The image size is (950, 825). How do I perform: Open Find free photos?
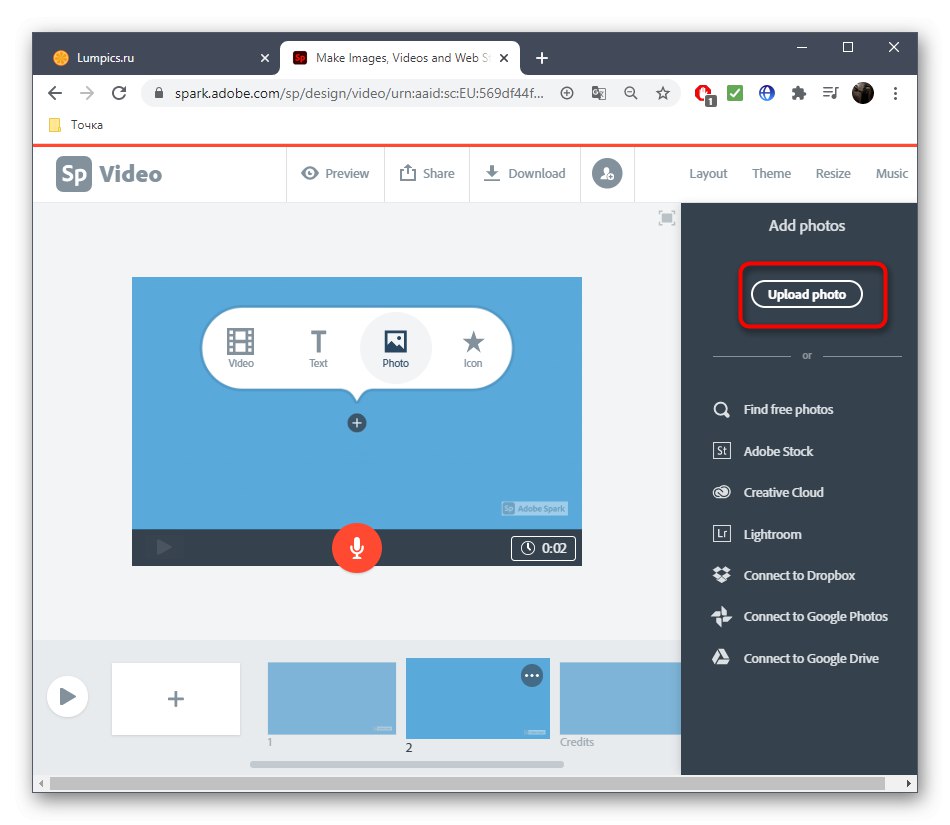788,409
